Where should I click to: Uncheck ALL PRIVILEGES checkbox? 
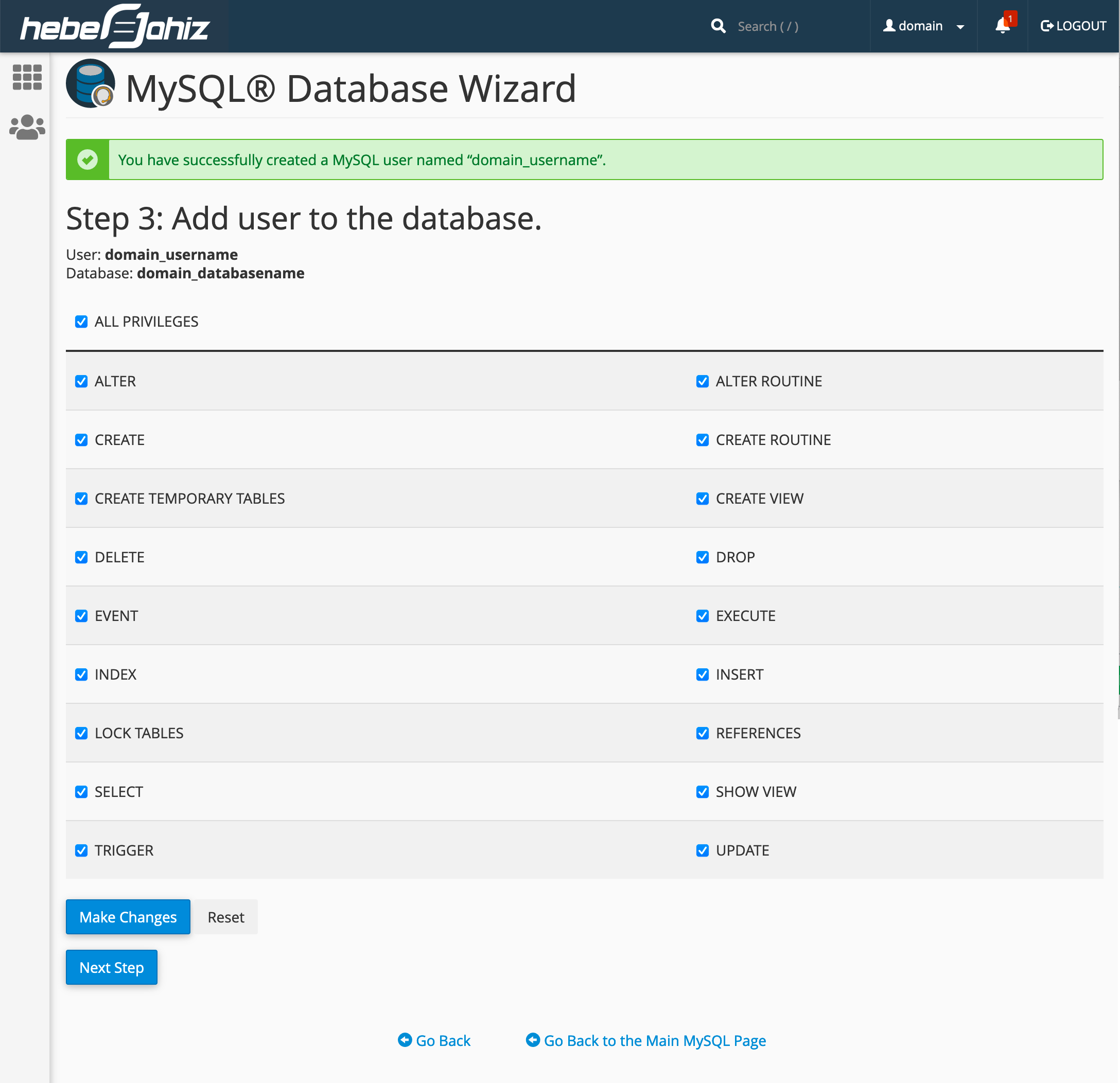click(81, 322)
